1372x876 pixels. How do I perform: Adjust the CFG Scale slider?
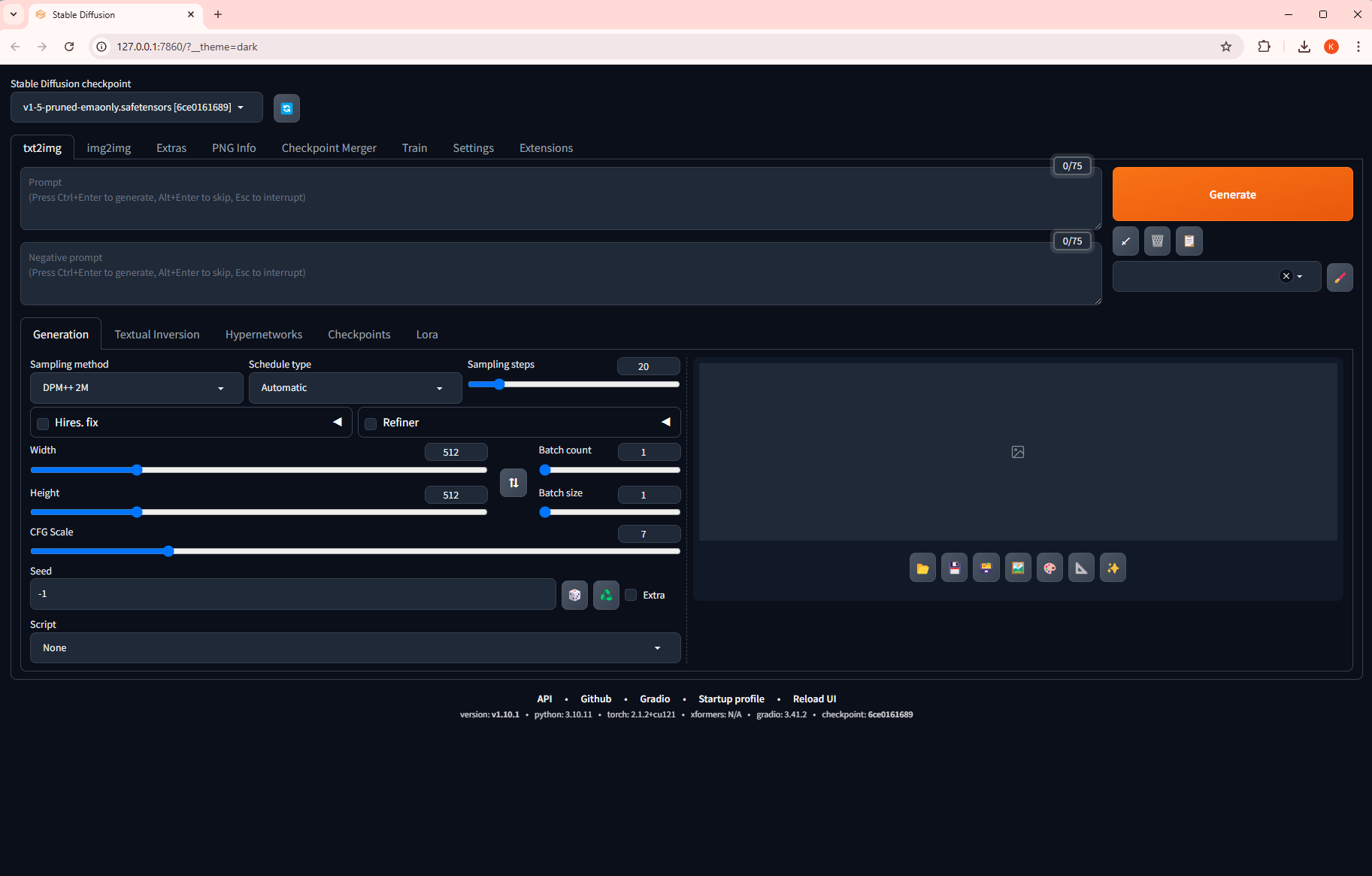(x=355, y=551)
